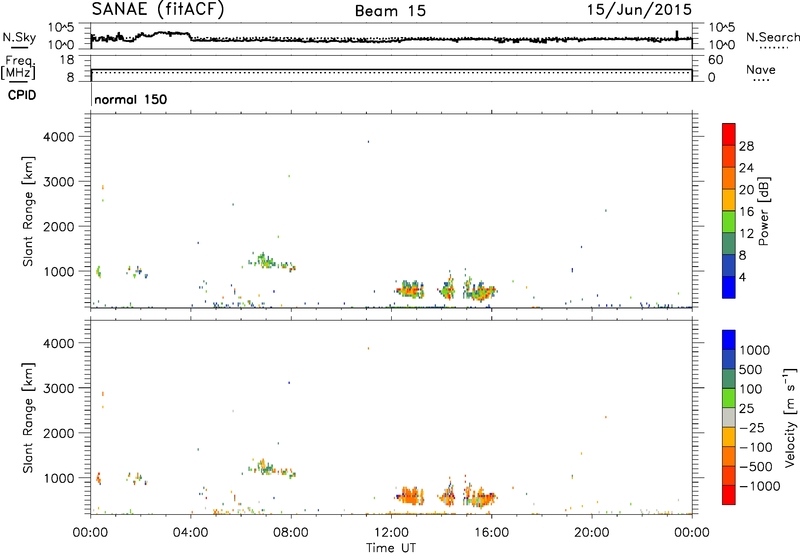Viewport: 800px width, 554px height.
Task: Click the velocity colorbar value '1000'
Action: click(755, 350)
